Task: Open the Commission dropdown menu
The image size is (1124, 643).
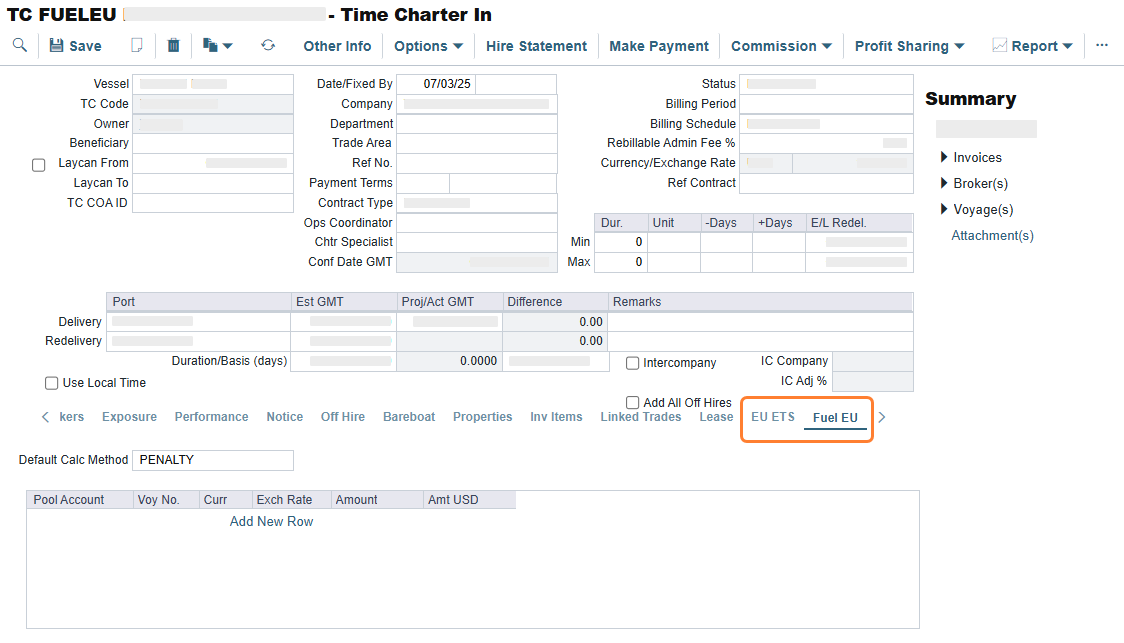Action: (x=781, y=46)
